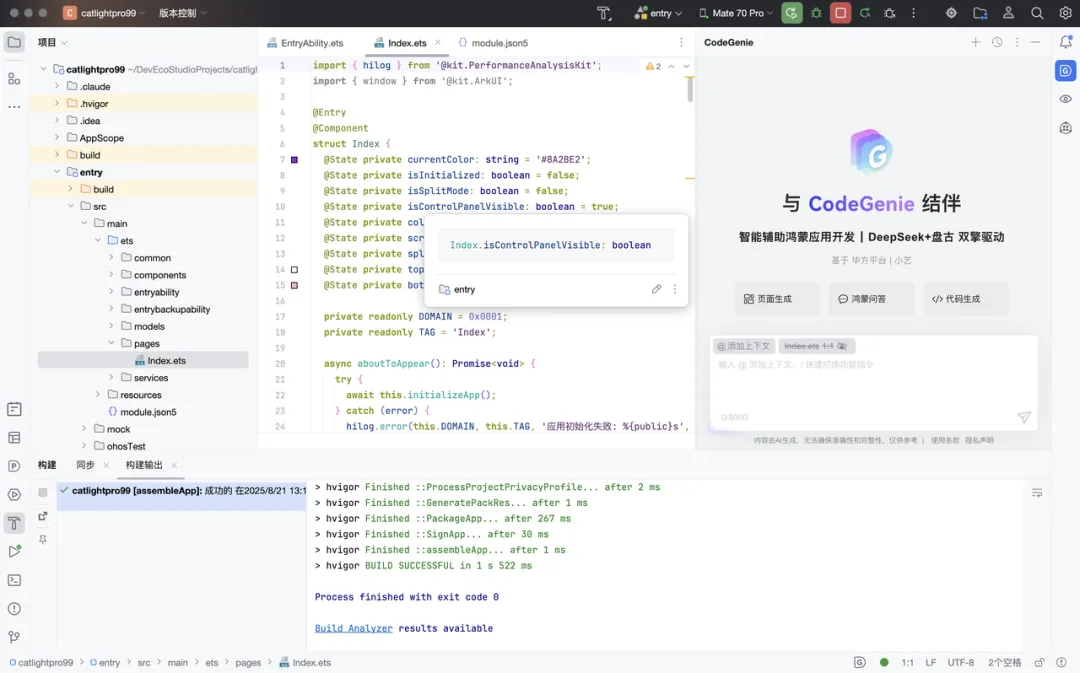Click the hot reload rerun arrow icon
The image size is (1080, 673).
pos(865,13)
